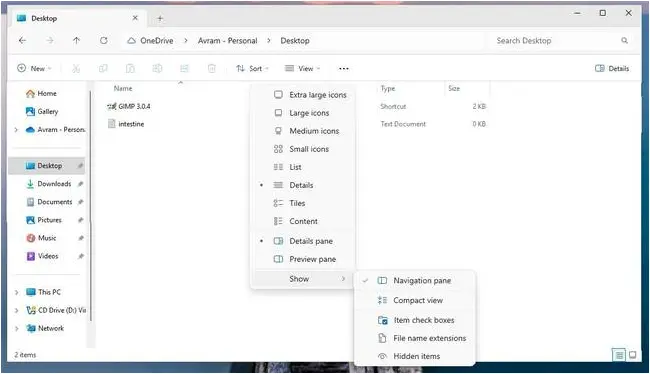Viewport: 650px width, 374px height.
Task: Choose Medium icons view
Action: pos(303,131)
